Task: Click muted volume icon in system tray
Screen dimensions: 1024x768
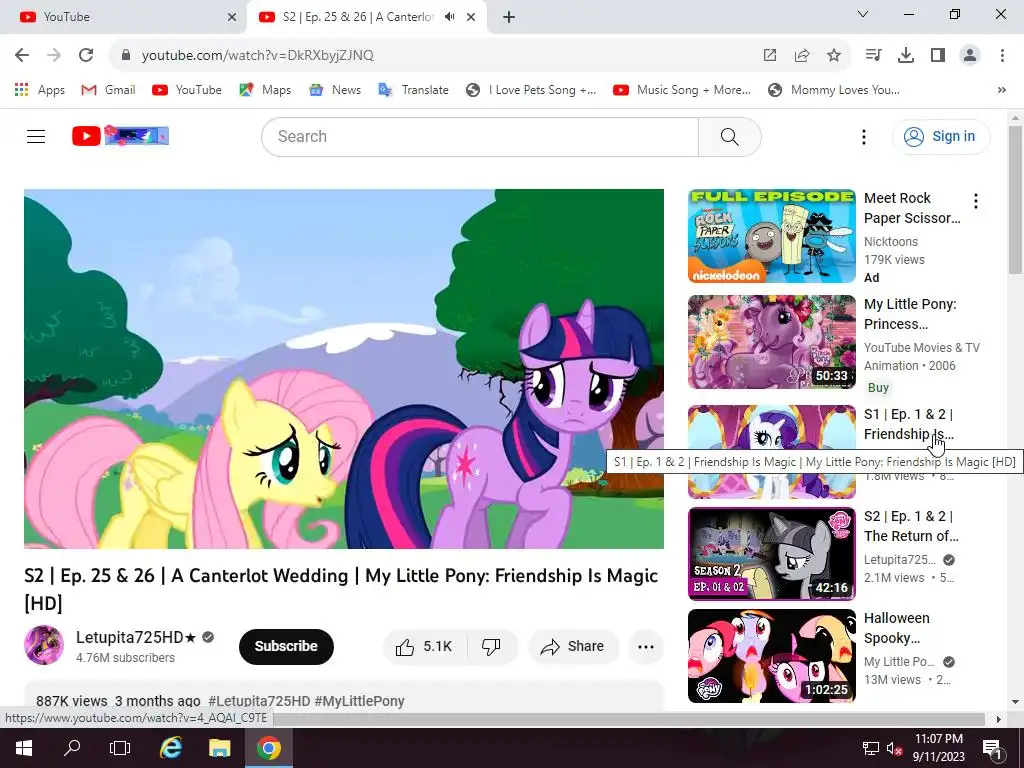Action: point(895,748)
